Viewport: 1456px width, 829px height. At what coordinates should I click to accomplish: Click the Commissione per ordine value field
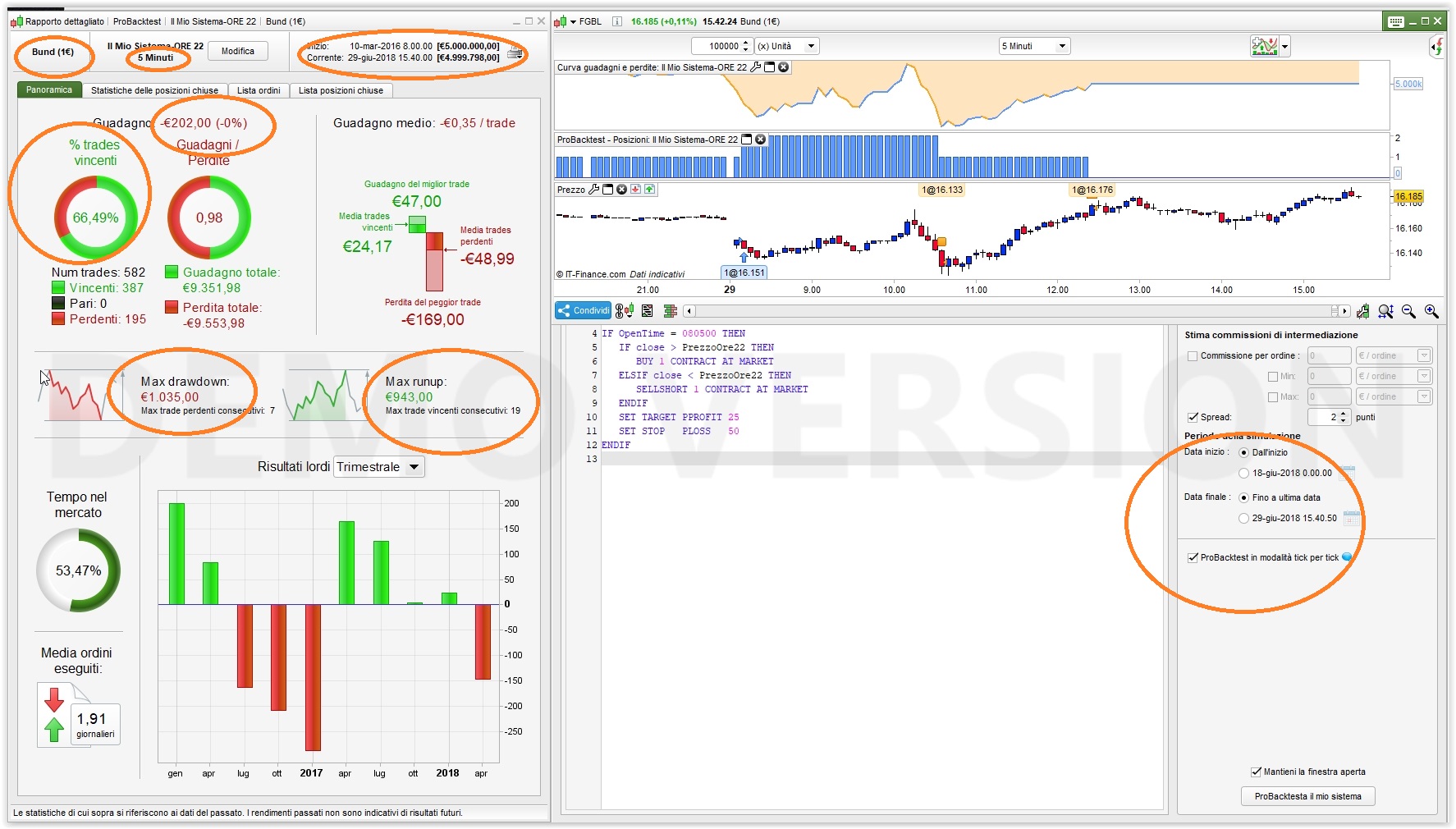[1329, 355]
